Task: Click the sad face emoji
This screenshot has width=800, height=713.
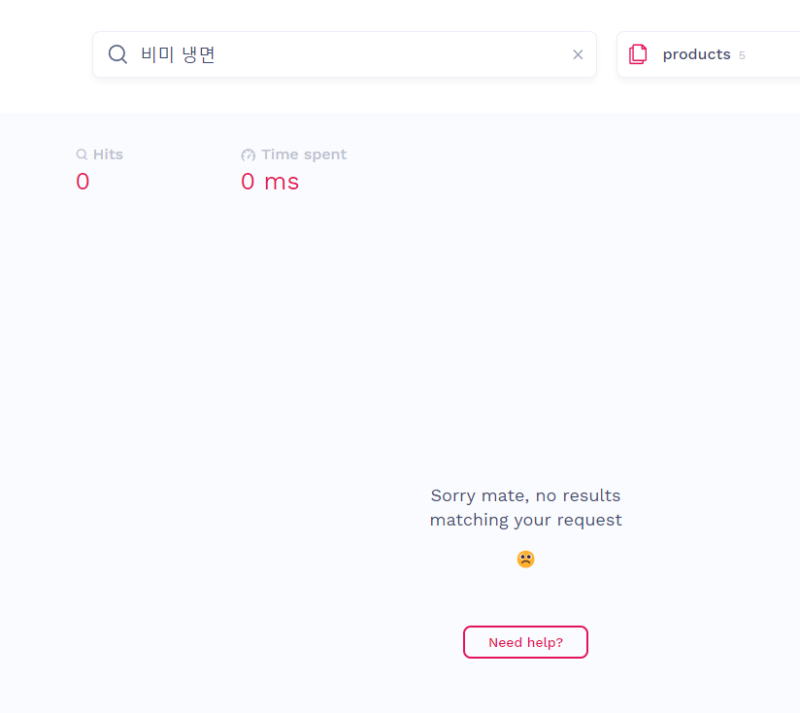Action: point(526,559)
